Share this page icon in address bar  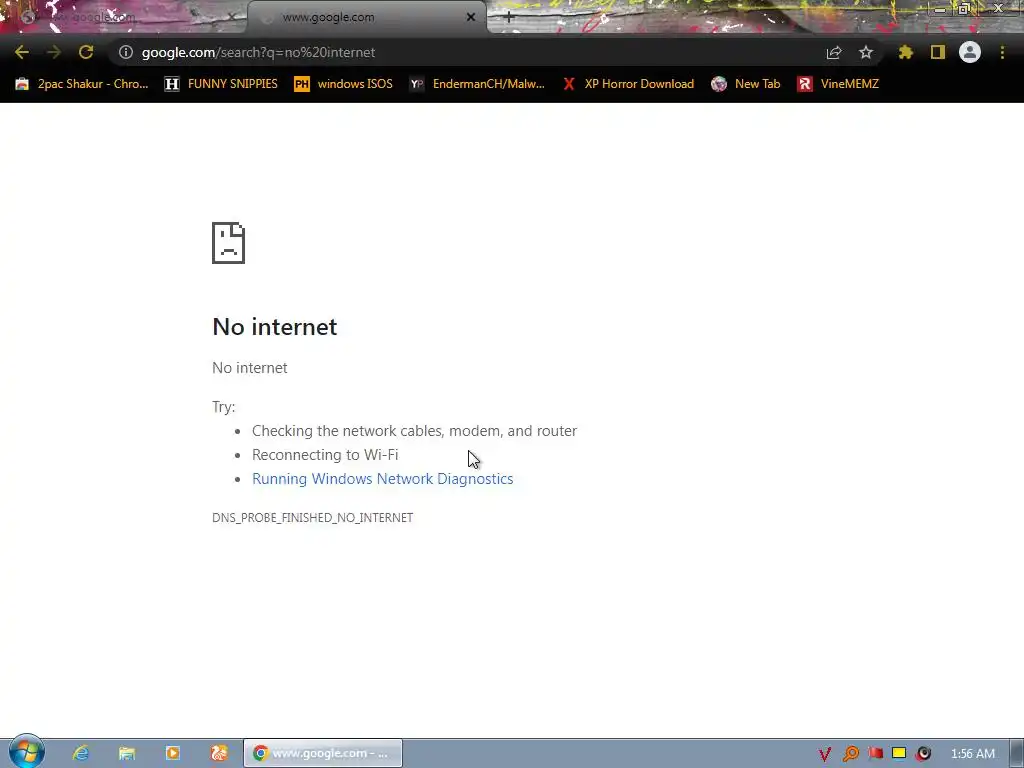pyautogui.click(x=834, y=52)
